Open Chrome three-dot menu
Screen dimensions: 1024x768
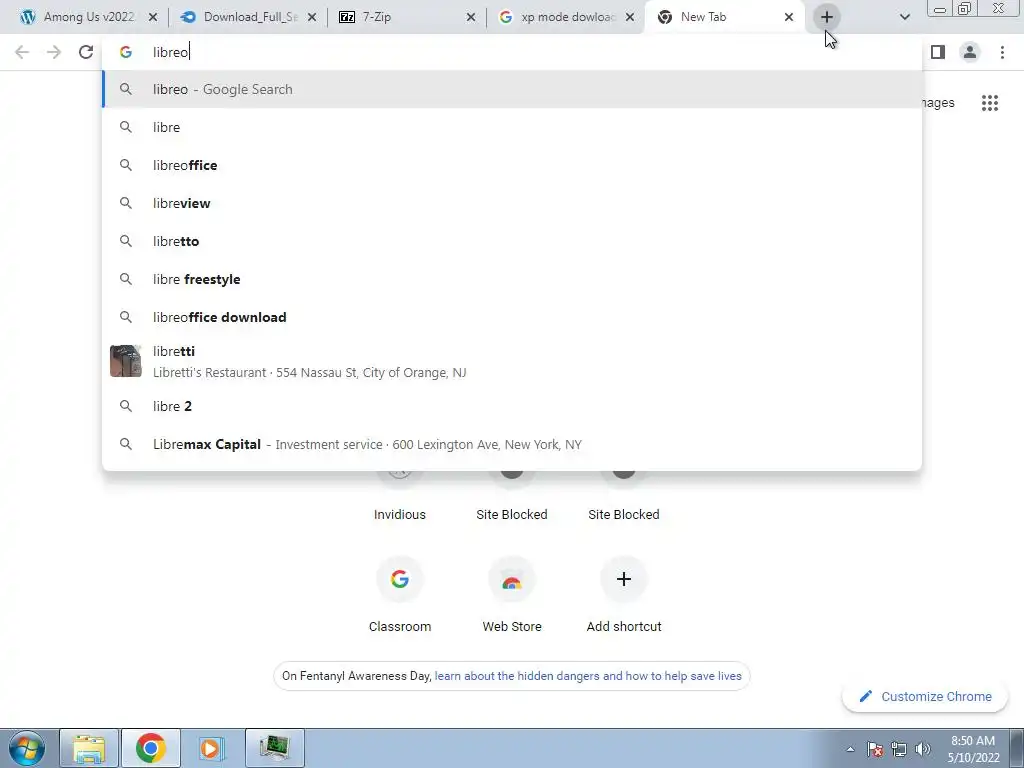coord(1002,52)
